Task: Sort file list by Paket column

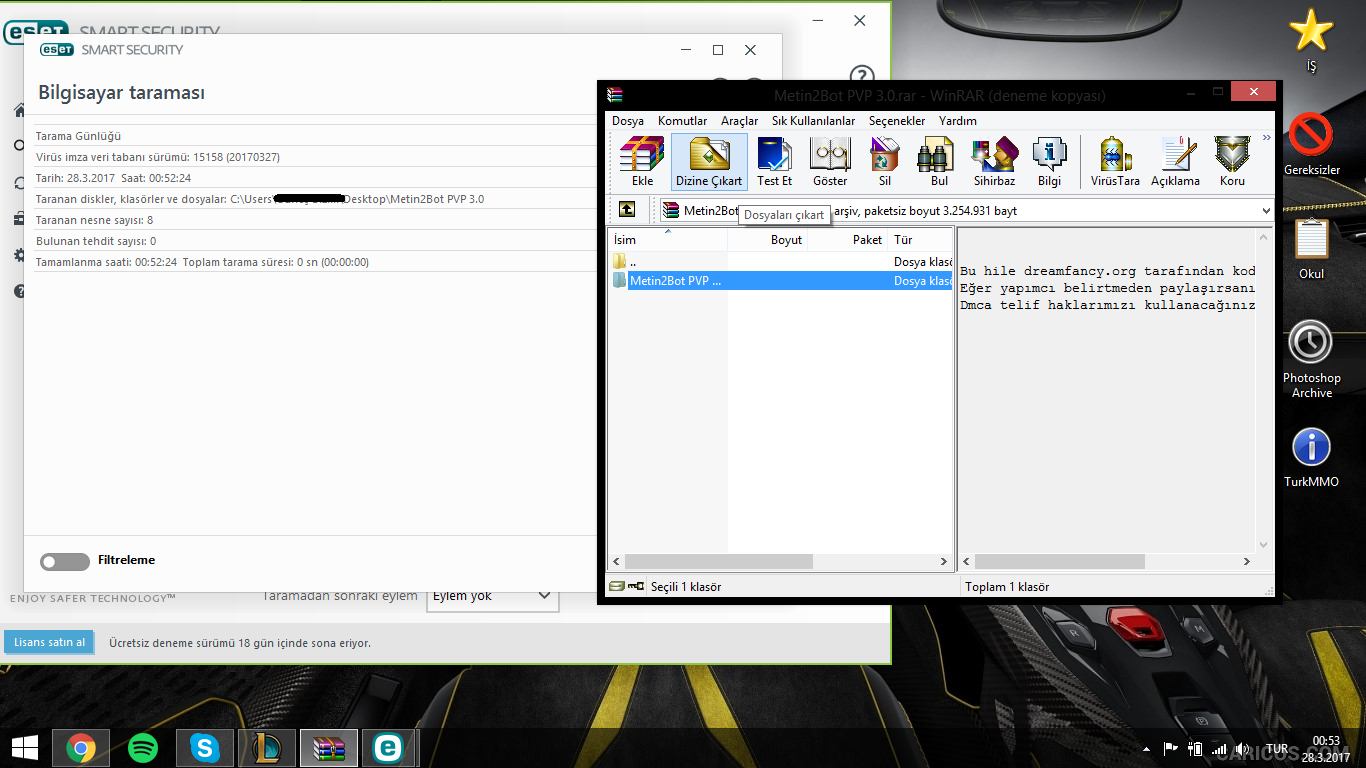Action: pyautogui.click(x=848, y=240)
